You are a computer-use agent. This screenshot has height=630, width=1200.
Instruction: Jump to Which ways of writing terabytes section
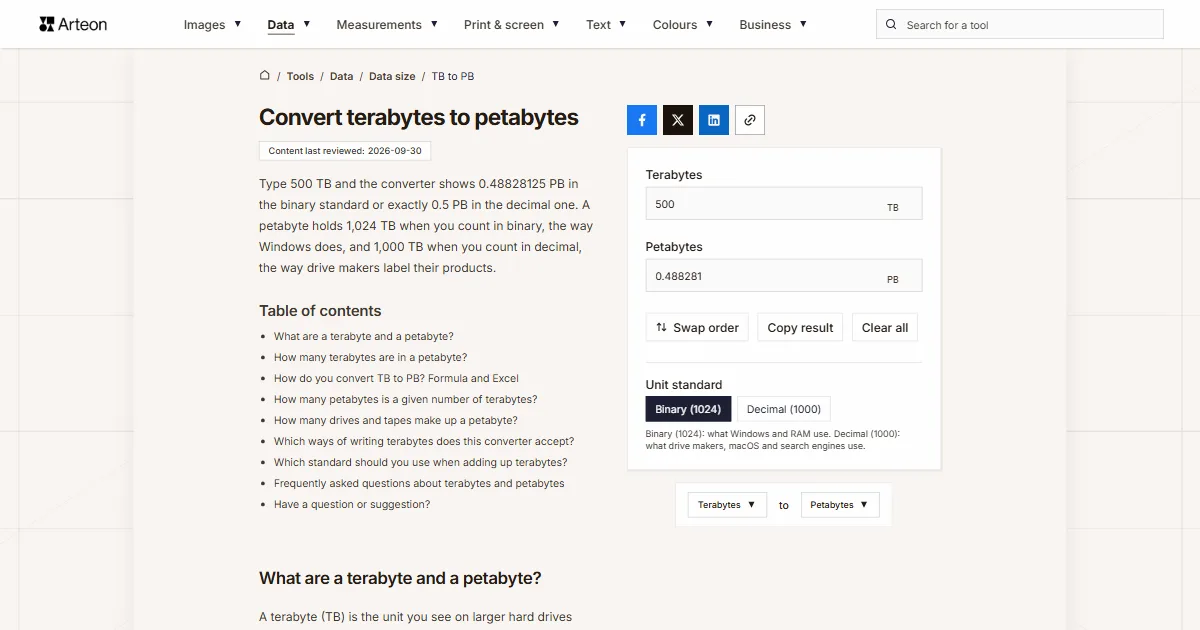pos(424,442)
